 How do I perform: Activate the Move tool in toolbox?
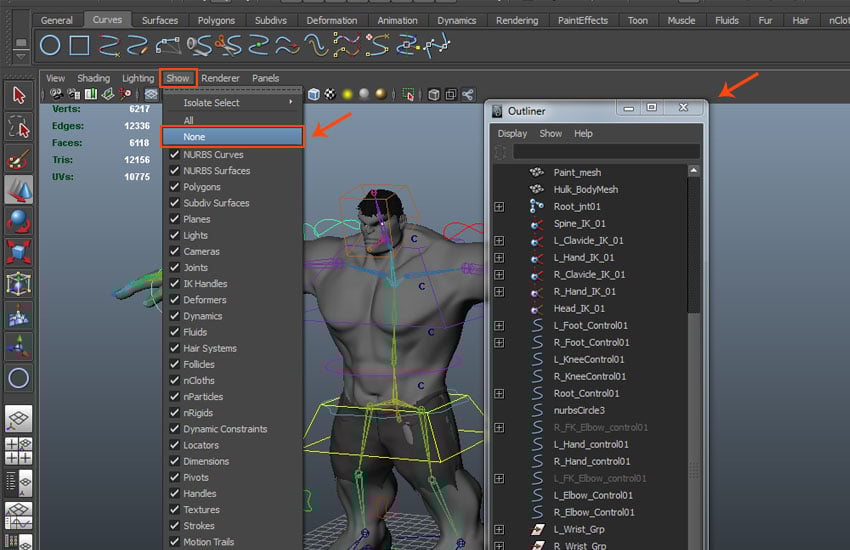coord(18,190)
